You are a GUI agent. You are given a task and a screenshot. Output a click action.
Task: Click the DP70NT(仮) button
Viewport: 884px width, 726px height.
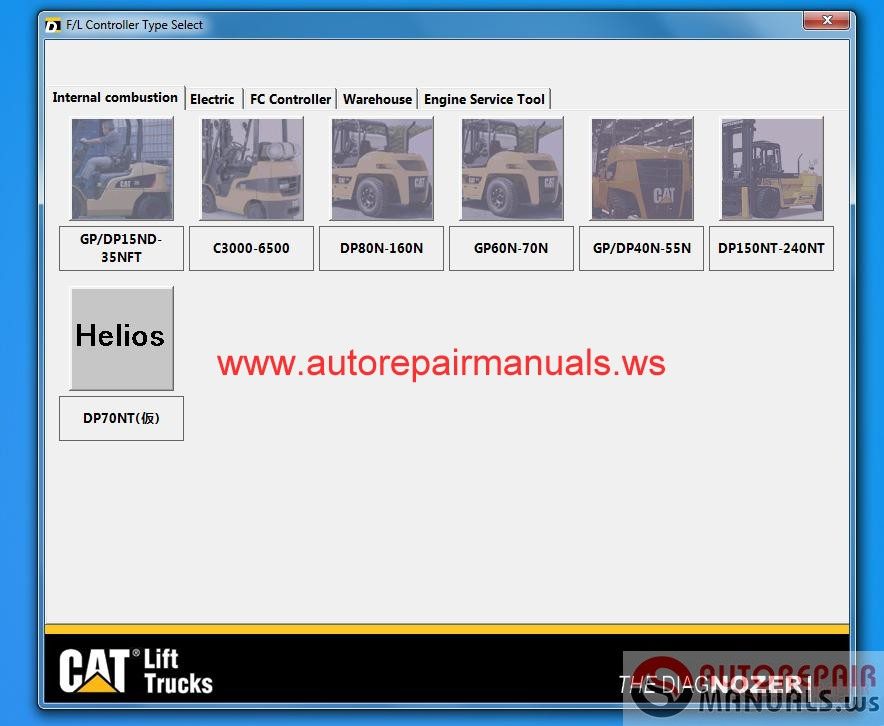coord(121,418)
